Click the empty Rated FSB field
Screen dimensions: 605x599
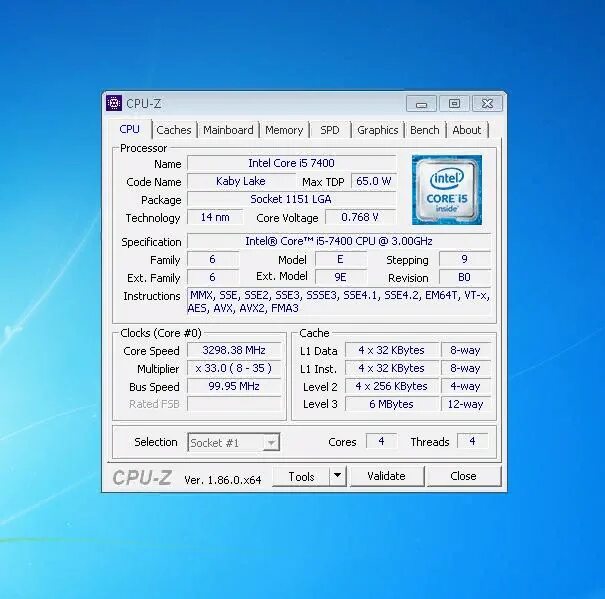pyautogui.click(x=234, y=404)
